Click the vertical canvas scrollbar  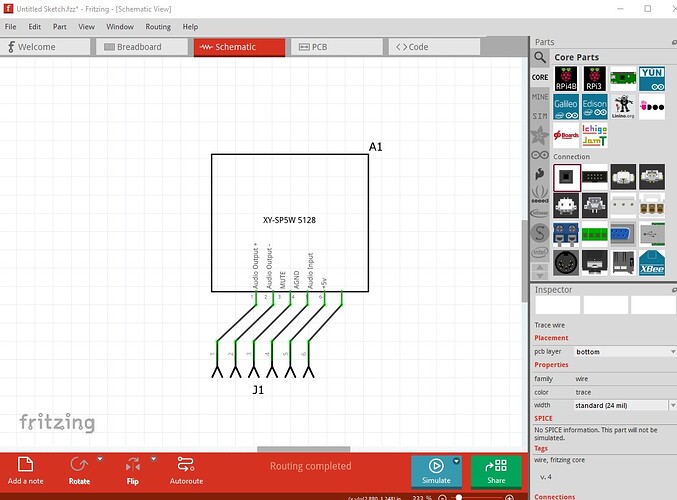coord(525,261)
